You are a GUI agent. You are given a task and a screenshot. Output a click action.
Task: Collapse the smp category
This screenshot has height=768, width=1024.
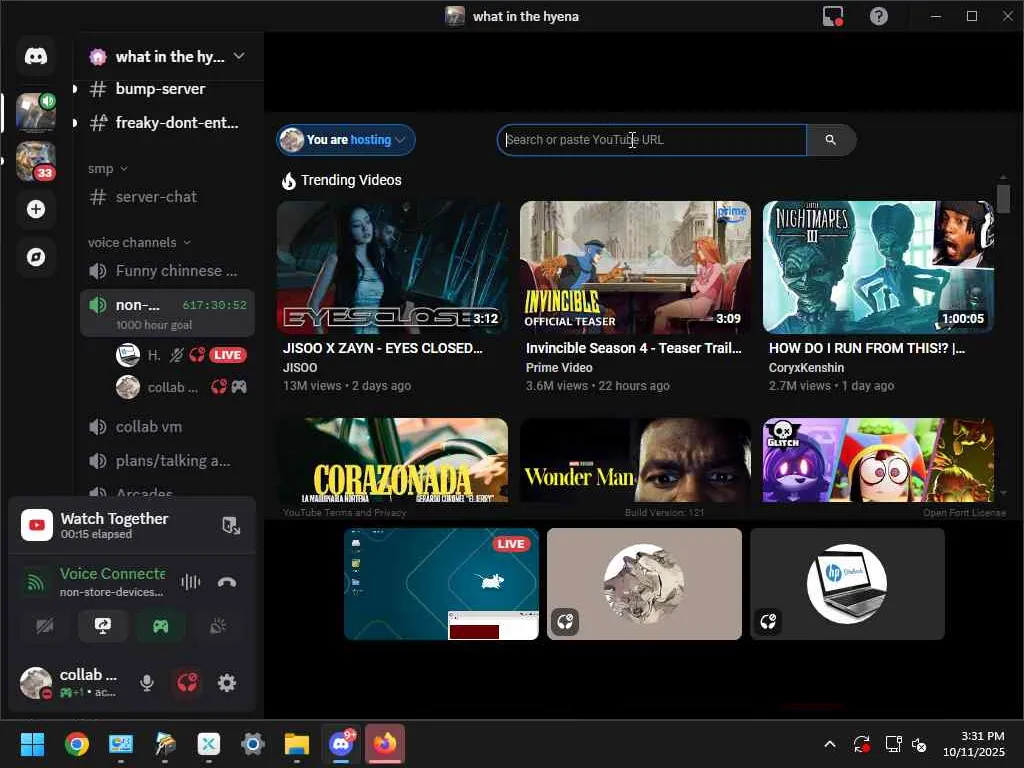108,168
